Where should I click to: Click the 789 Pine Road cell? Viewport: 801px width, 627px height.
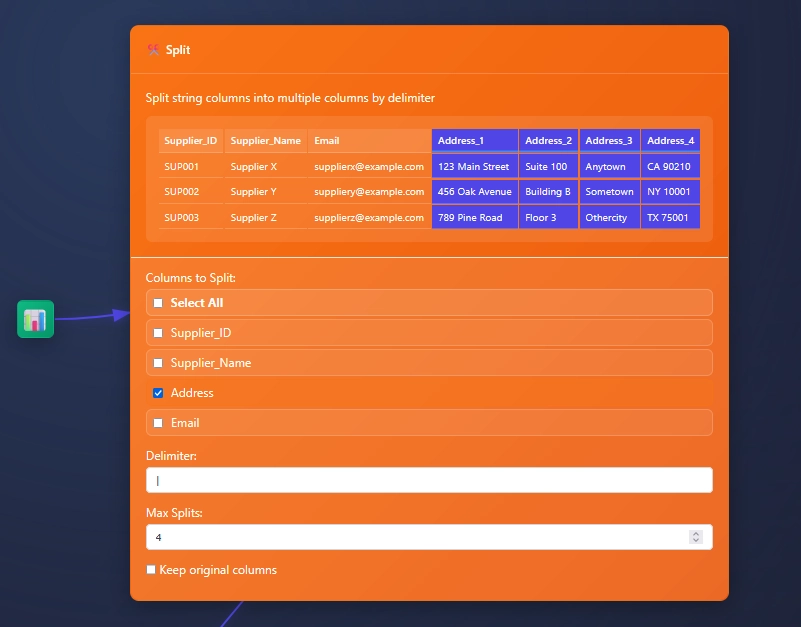click(x=475, y=218)
